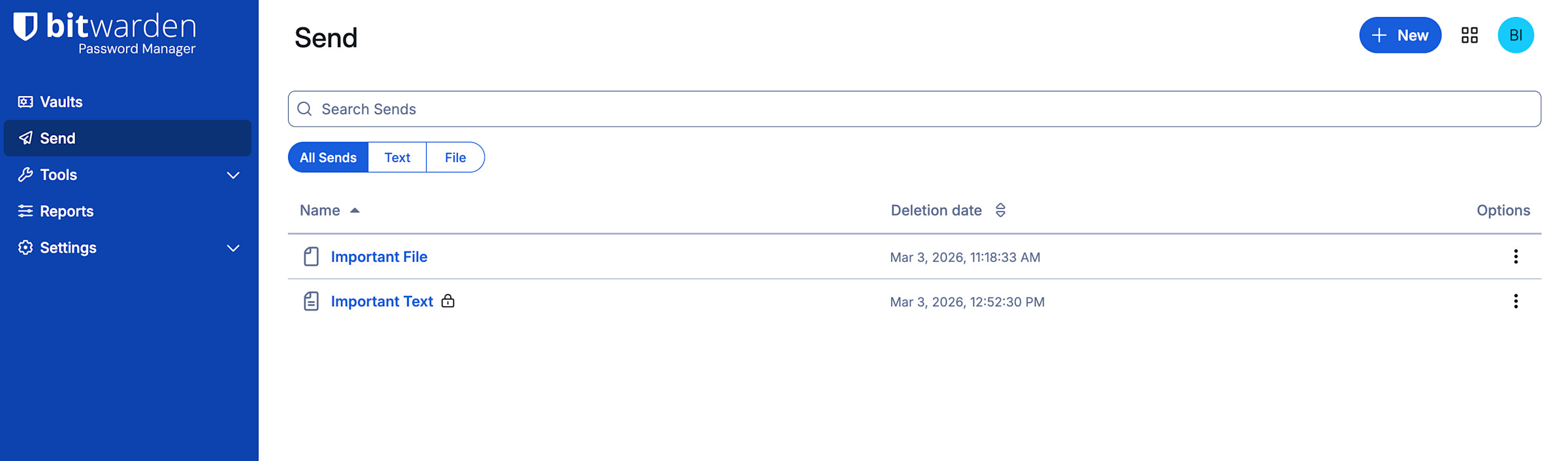
Task: Expand the Settings sidebar section
Action: coord(233,248)
